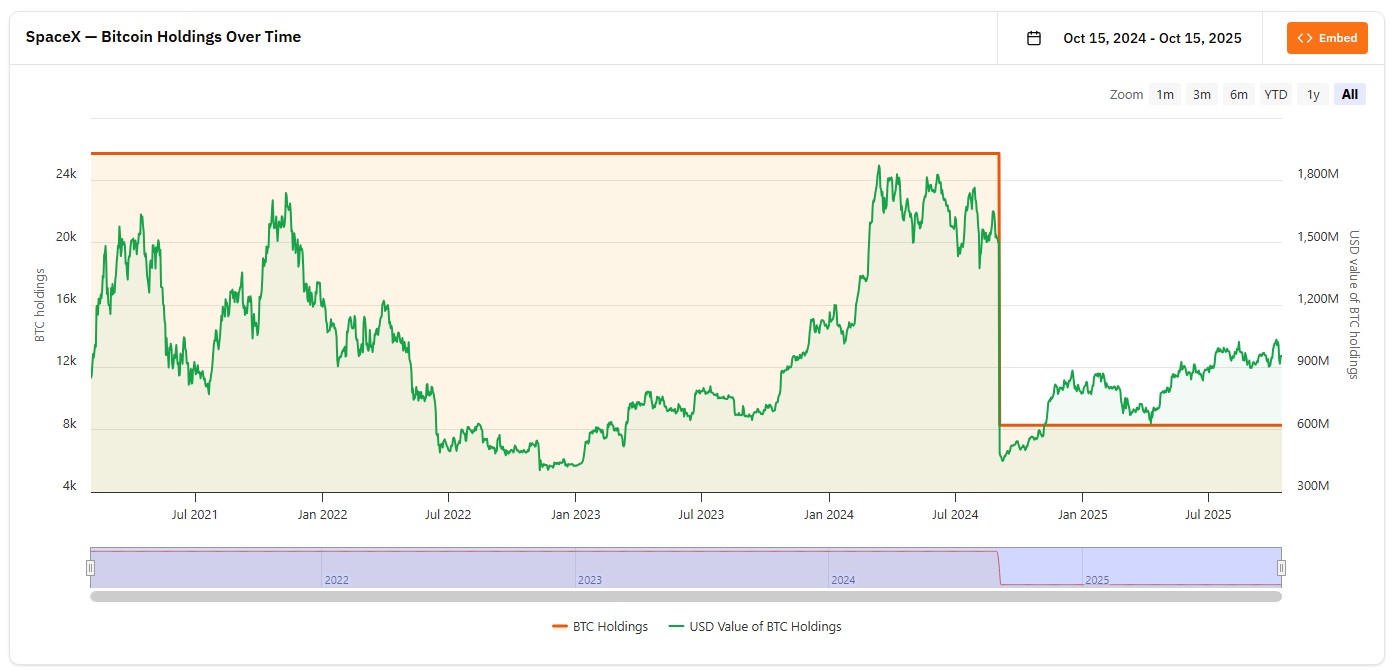
Task: Set the chart zoom to 6m
Action: click(x=1239, y=95)
